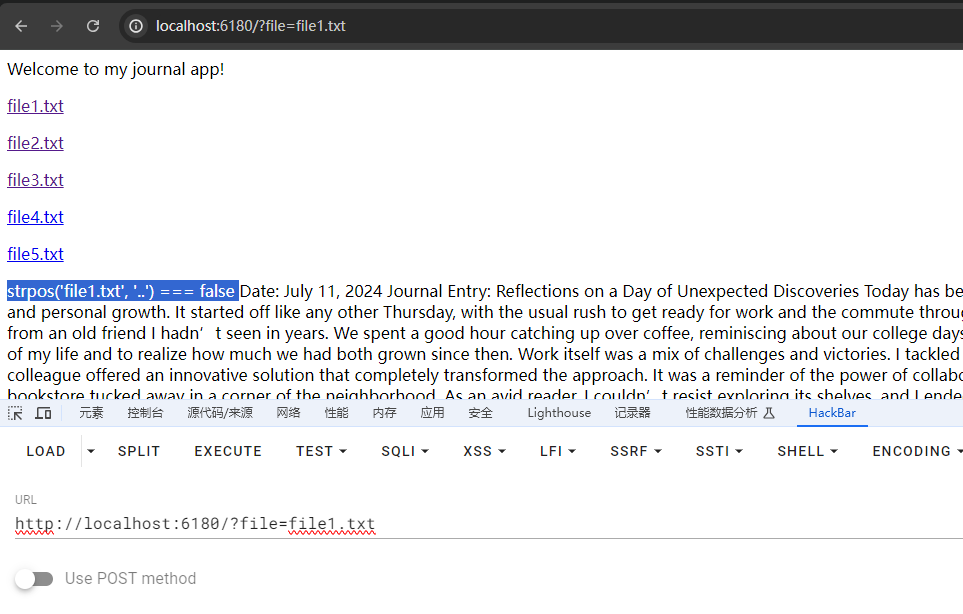The height and width of the screenshot is (614, 963).
Task: Click the browser forward arrow
Action: pos(57,26)
